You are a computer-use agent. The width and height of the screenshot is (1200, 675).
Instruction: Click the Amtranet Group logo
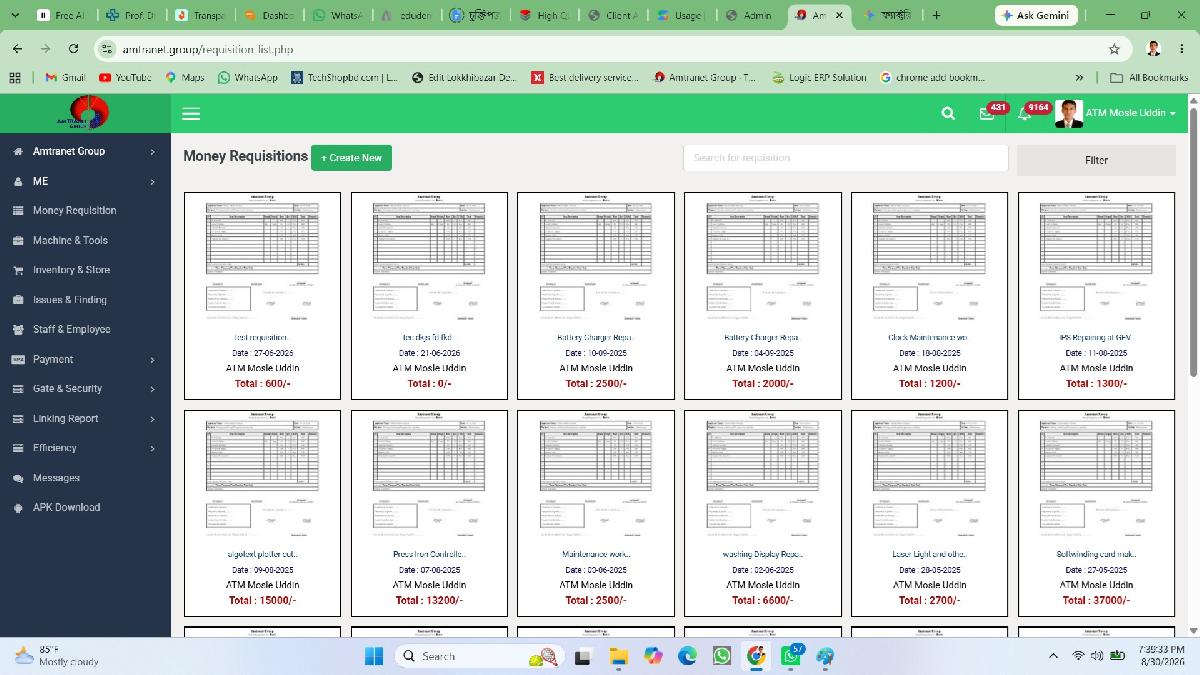pyautogui.click(x=85, y=113)
